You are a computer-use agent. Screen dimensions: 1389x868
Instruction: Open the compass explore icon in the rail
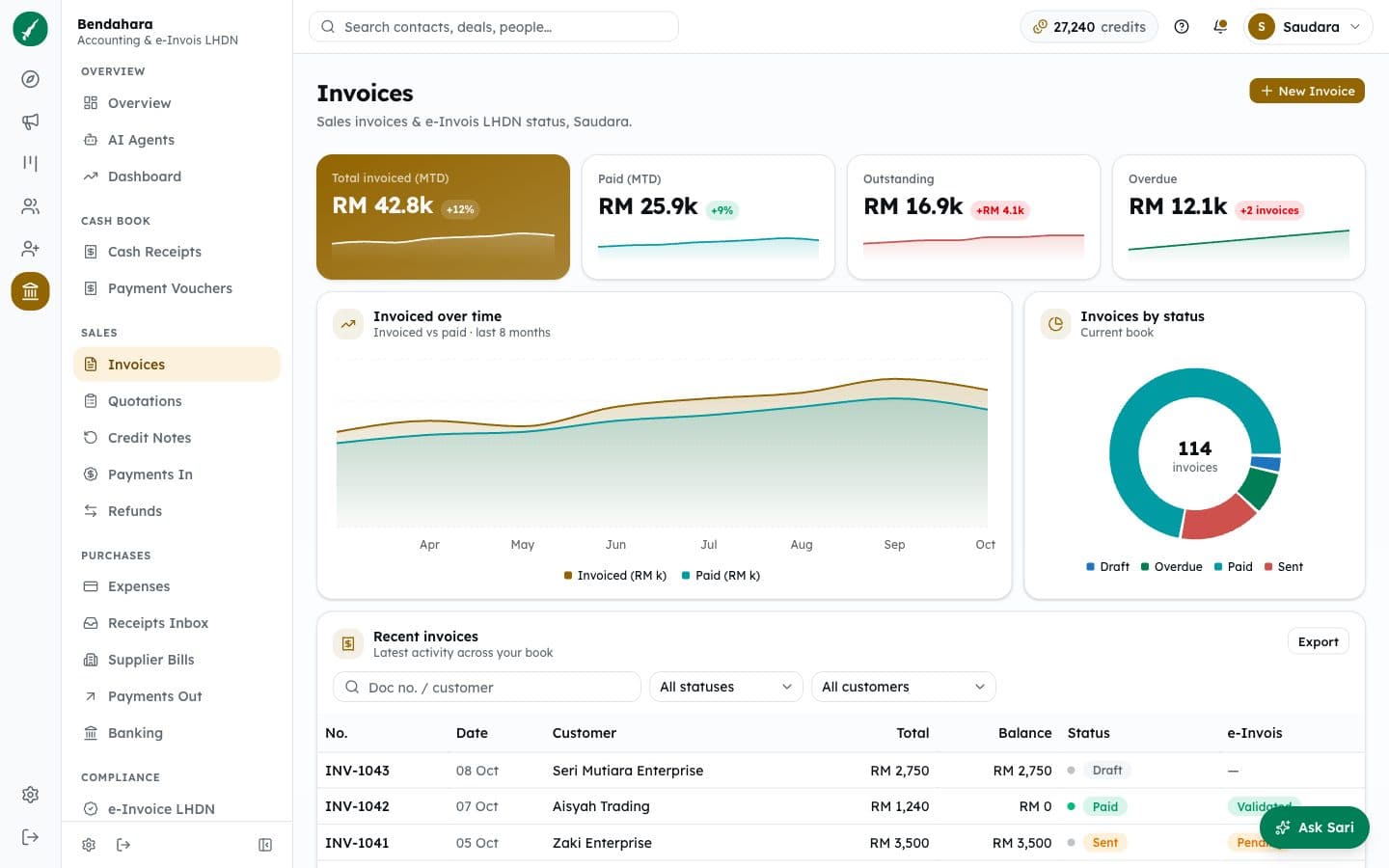(x=30, y=79)
